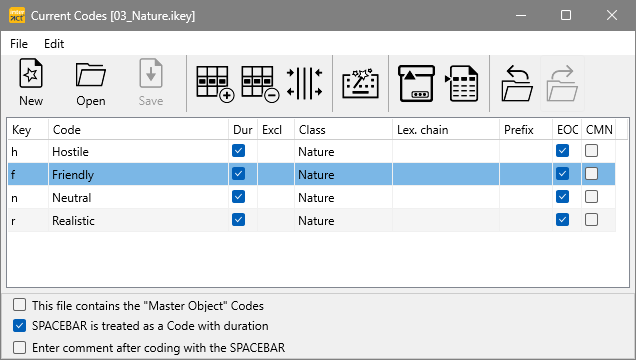The height and width of the screenshot is (360, 636).
Task: Click the Class column header
Action: pos(343,130)
